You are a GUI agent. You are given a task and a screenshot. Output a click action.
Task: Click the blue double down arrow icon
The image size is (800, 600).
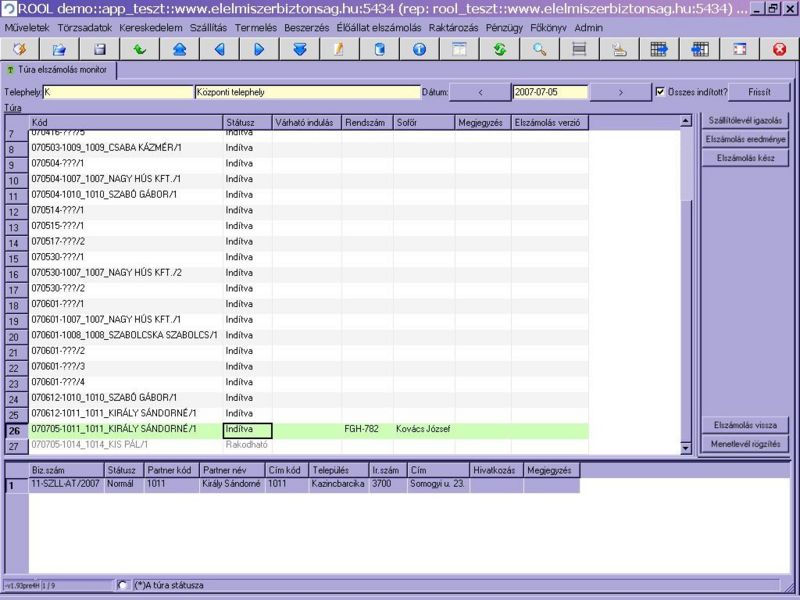click(x=299, y=49)
